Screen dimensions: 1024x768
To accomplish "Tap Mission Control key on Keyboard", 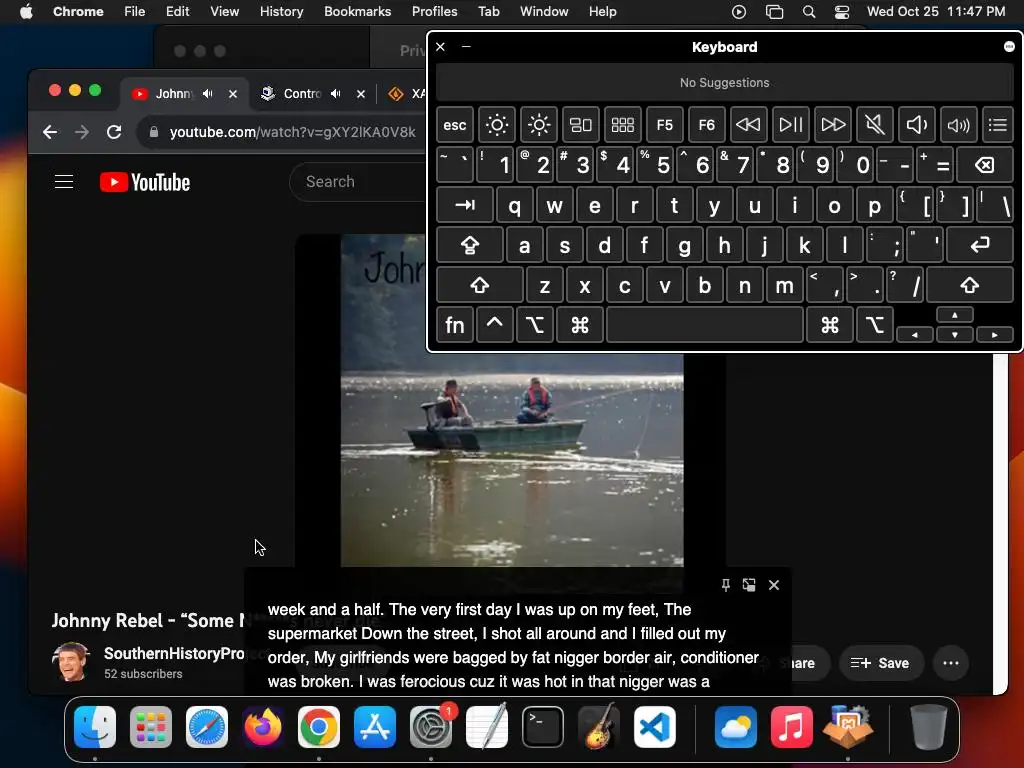I will point(581,125).
